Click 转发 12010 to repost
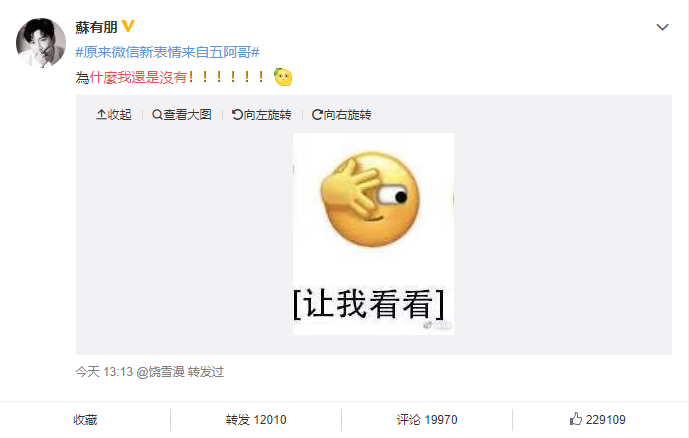The width and height of the screenshot is (689, 438). pos(256,420)
